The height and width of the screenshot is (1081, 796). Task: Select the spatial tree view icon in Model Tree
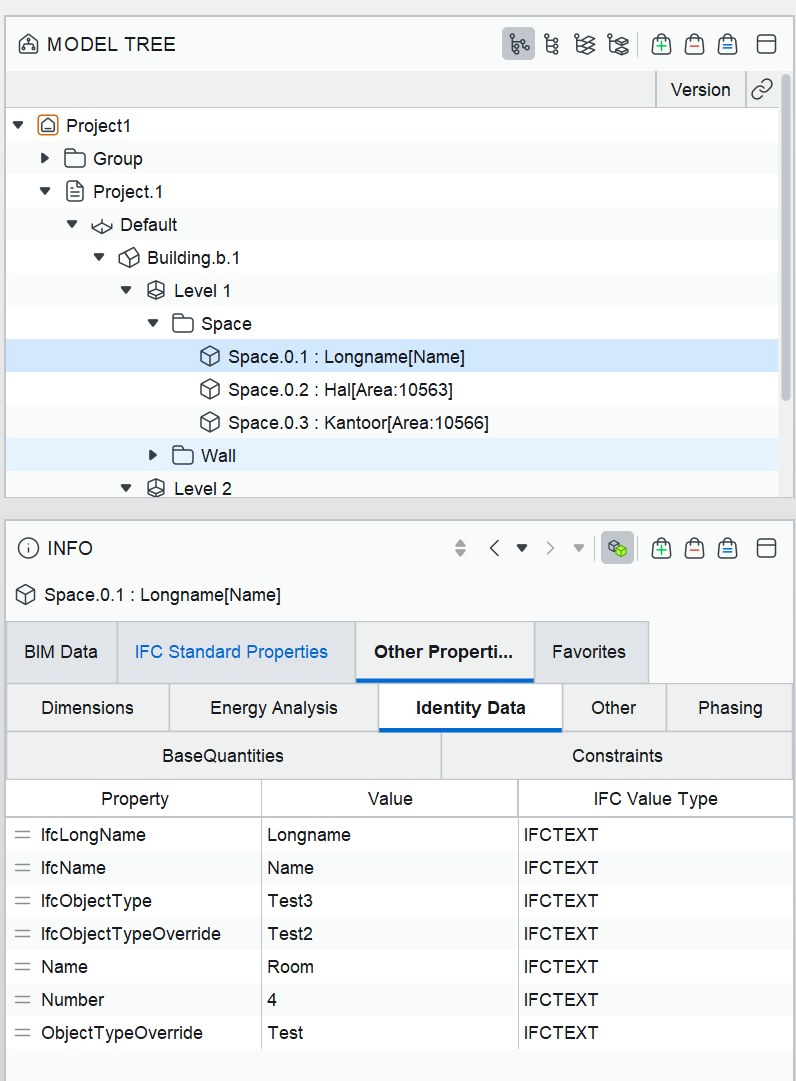coord(518,45)
